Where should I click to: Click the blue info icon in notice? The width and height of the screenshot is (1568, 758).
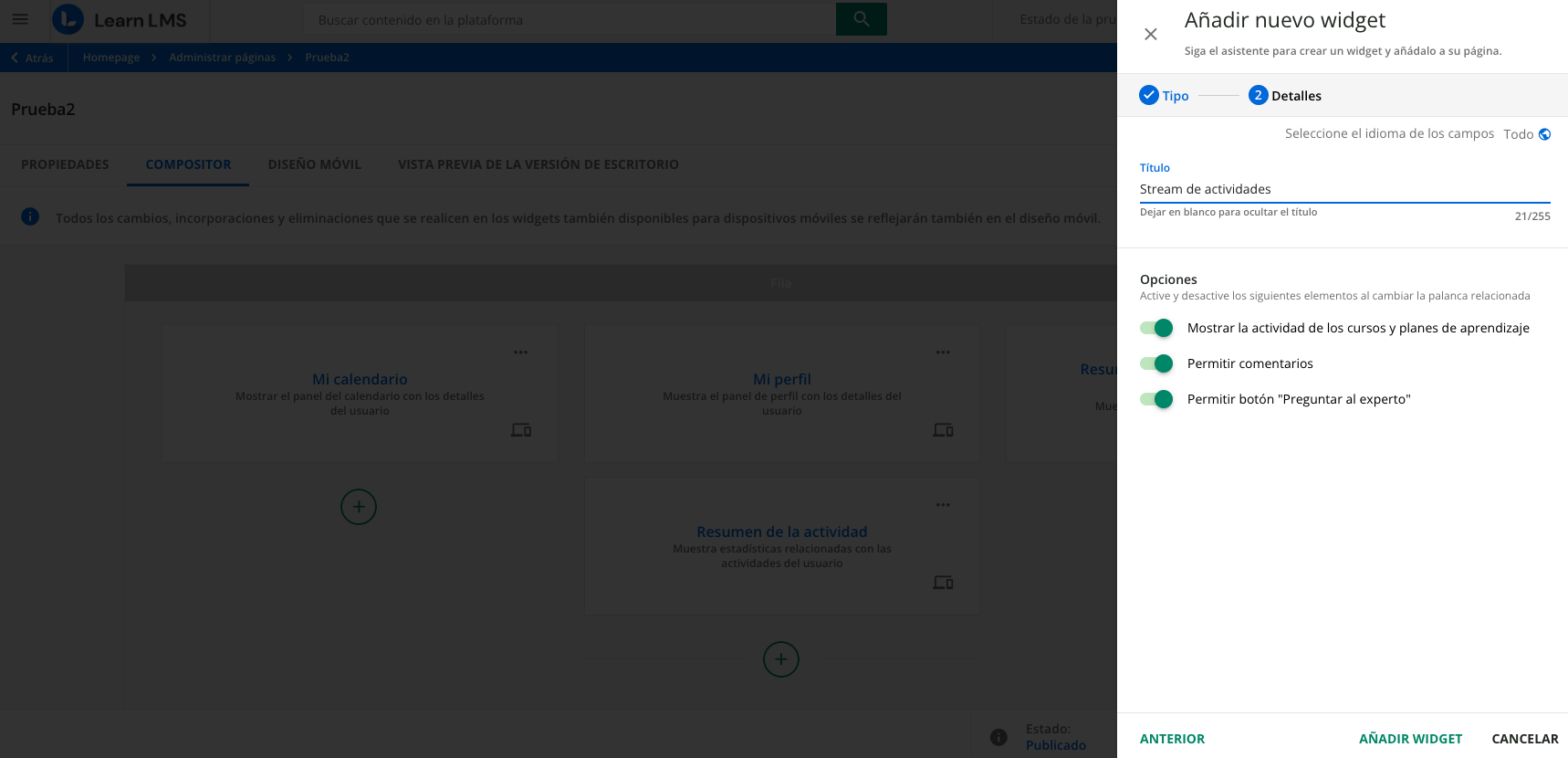30,216
